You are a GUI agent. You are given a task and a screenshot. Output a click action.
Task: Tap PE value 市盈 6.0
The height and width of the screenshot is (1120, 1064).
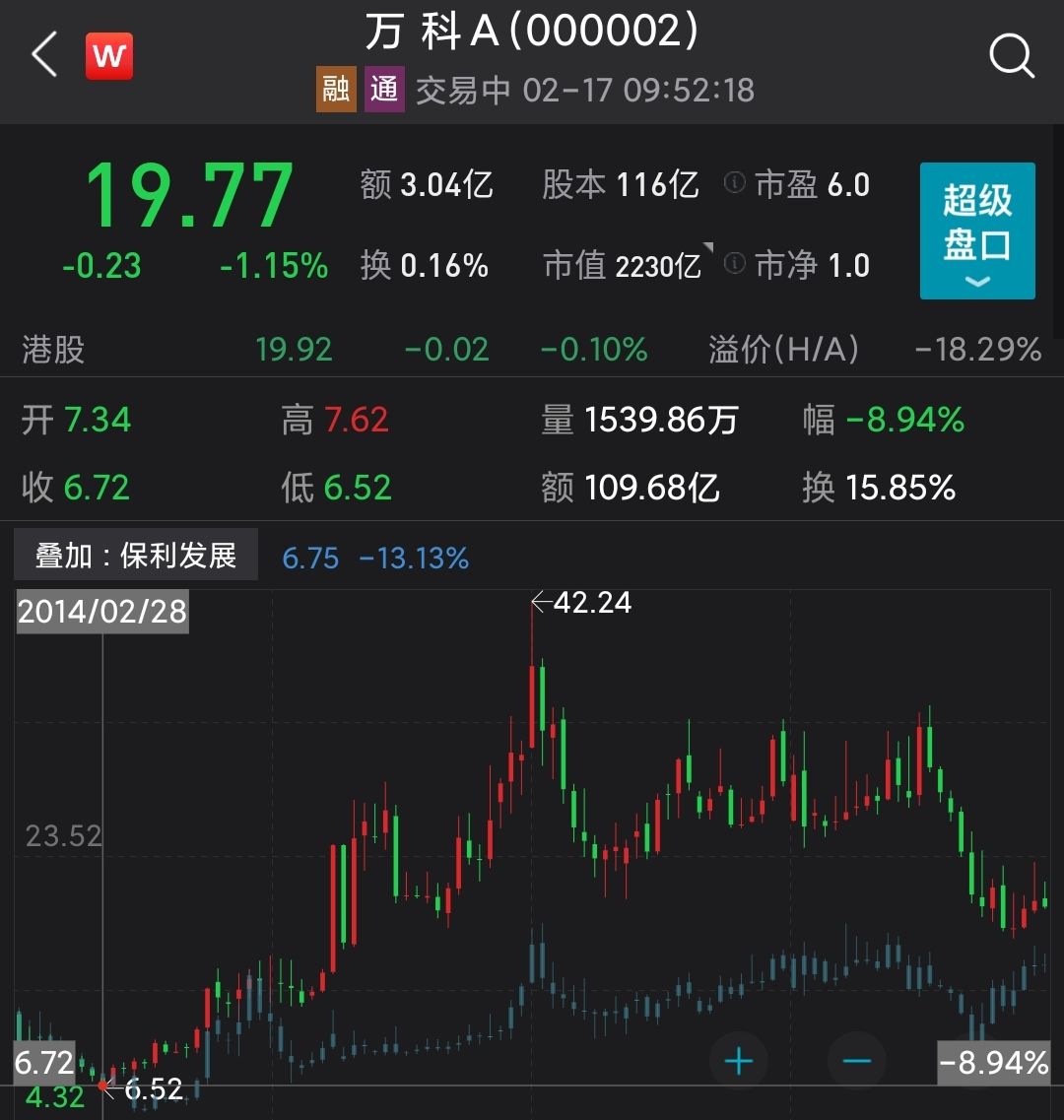(x=813, y=185)
